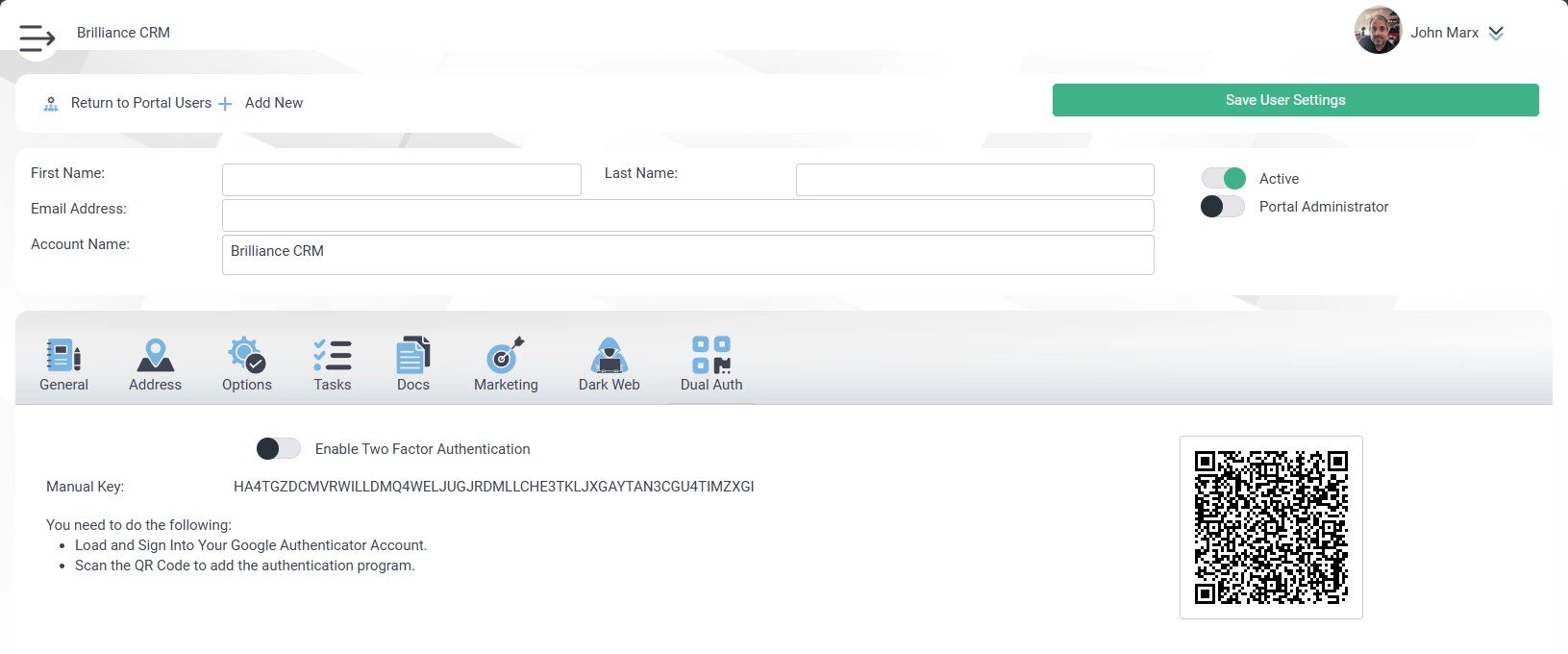The image size is (1568, 654).
Task: Select the Marketing target icon
Action: pos(506,356)
